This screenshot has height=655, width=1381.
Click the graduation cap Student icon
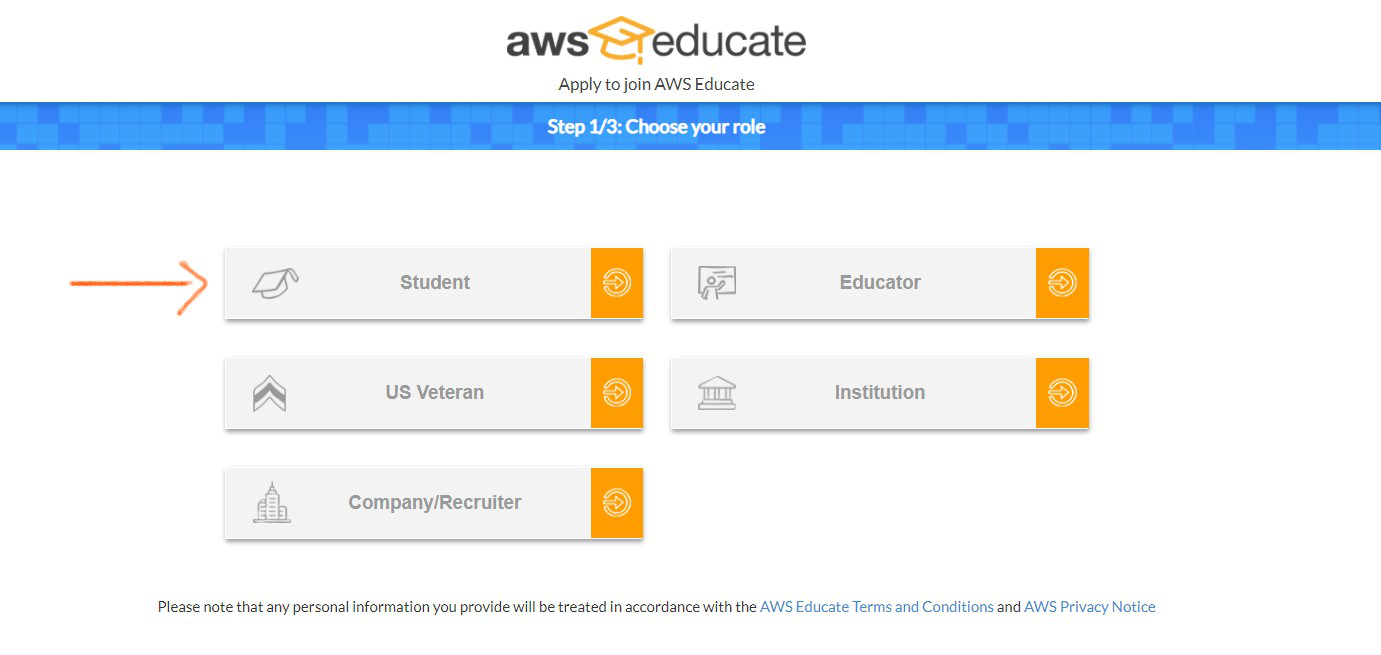tap(275, 283)
